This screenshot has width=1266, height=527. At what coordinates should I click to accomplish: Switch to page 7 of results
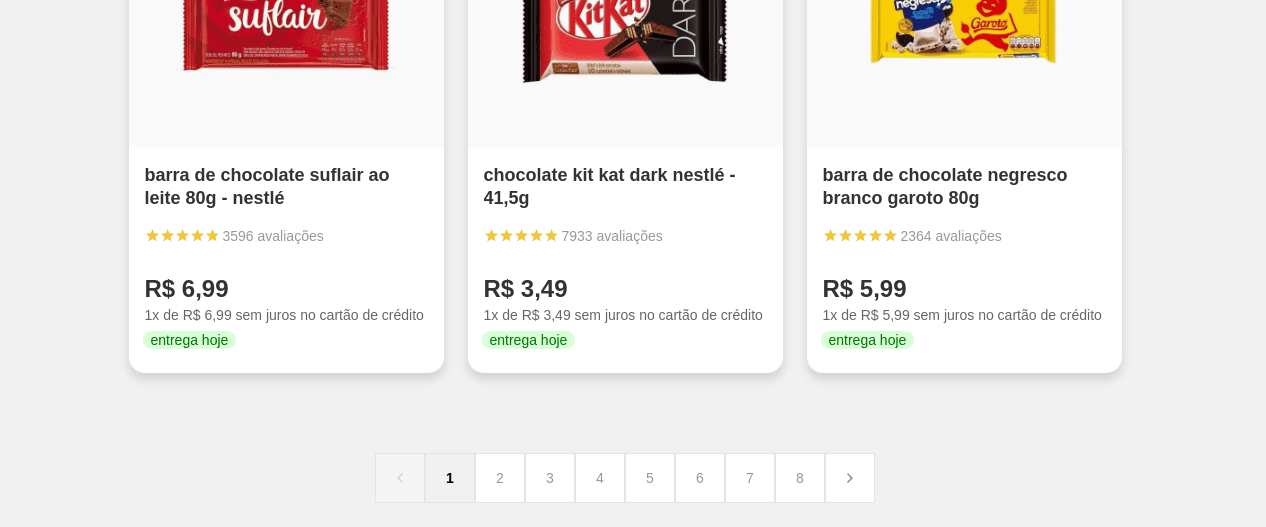750,478
